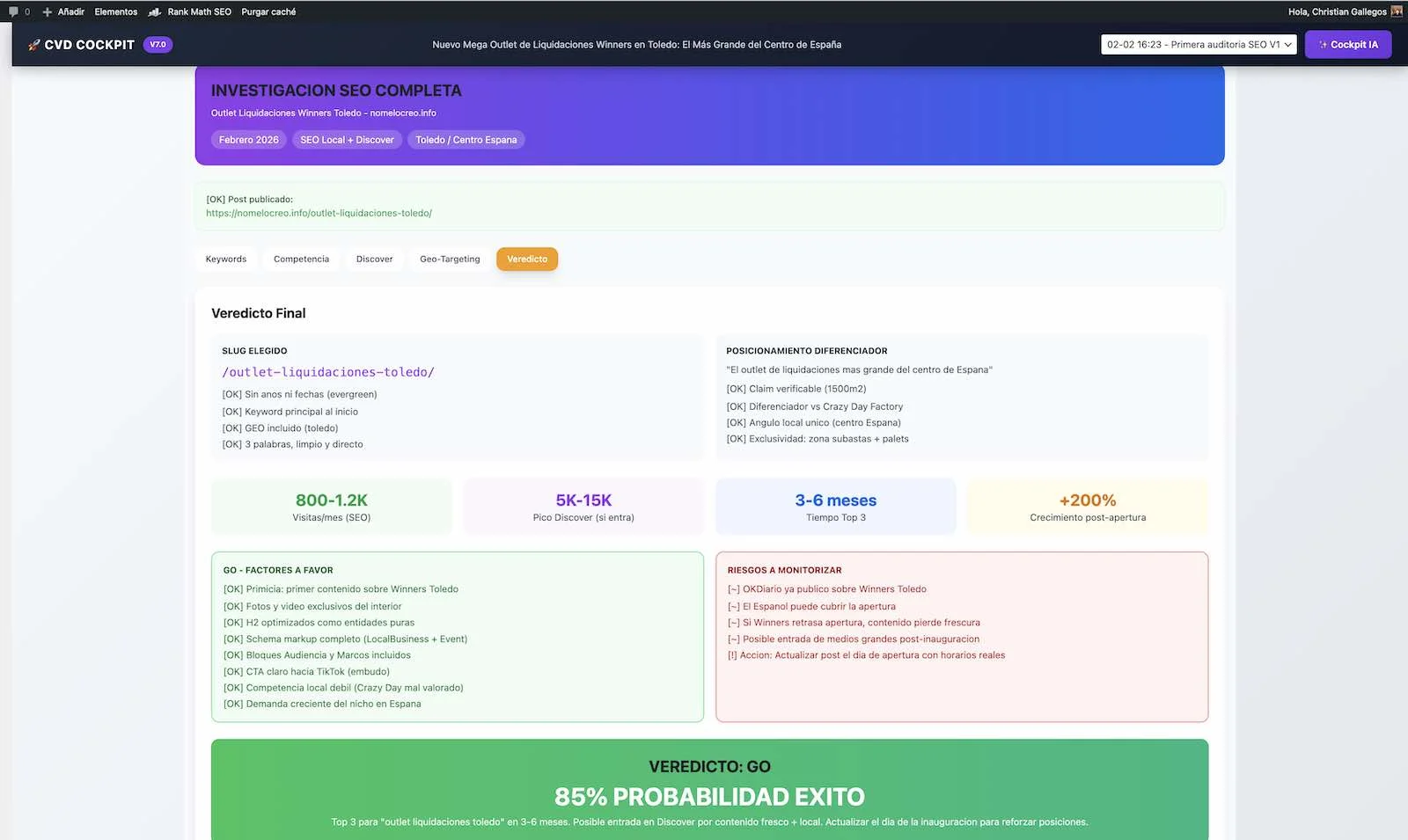The height and width of the screenshot is (840, 1408).
Task: Open the Competencia tab
Action: pyautogui.click(x=301, y=259)
